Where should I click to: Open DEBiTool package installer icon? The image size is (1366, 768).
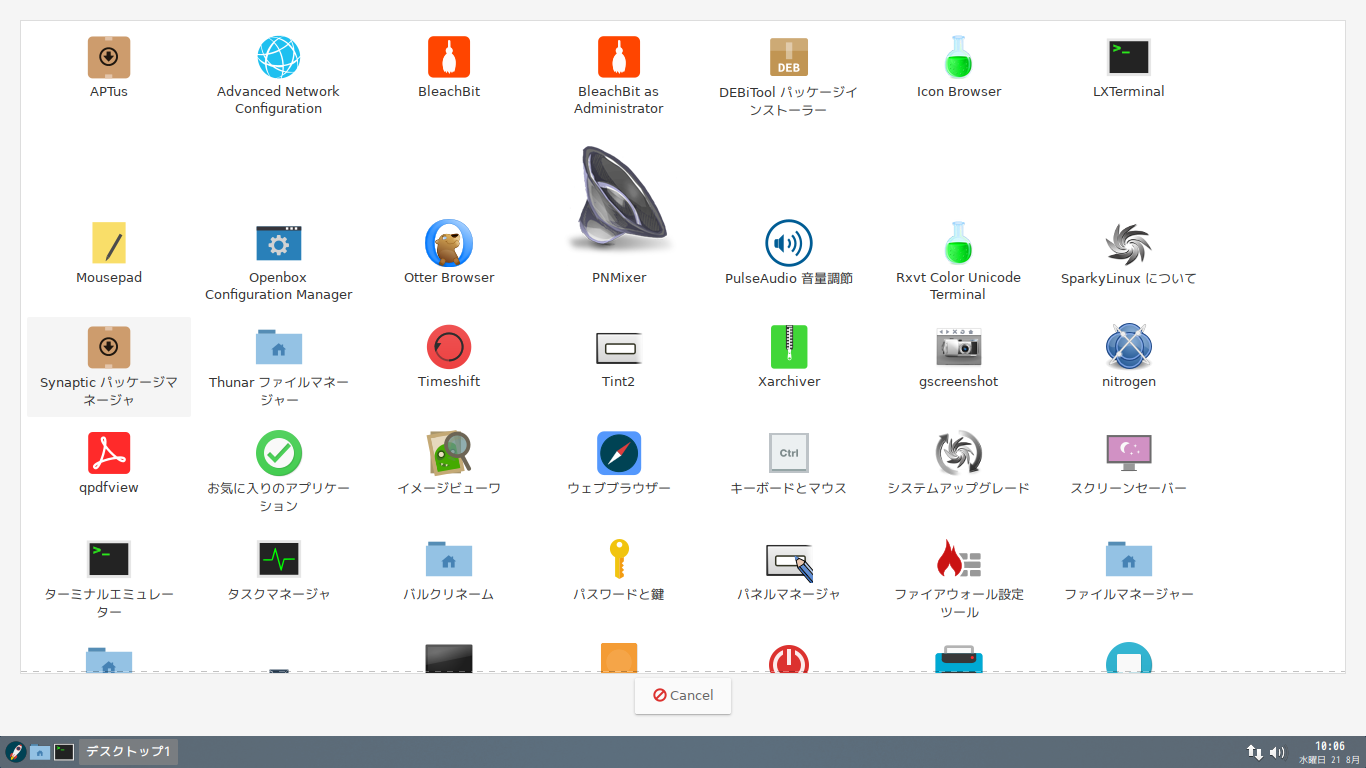point(789,57)
